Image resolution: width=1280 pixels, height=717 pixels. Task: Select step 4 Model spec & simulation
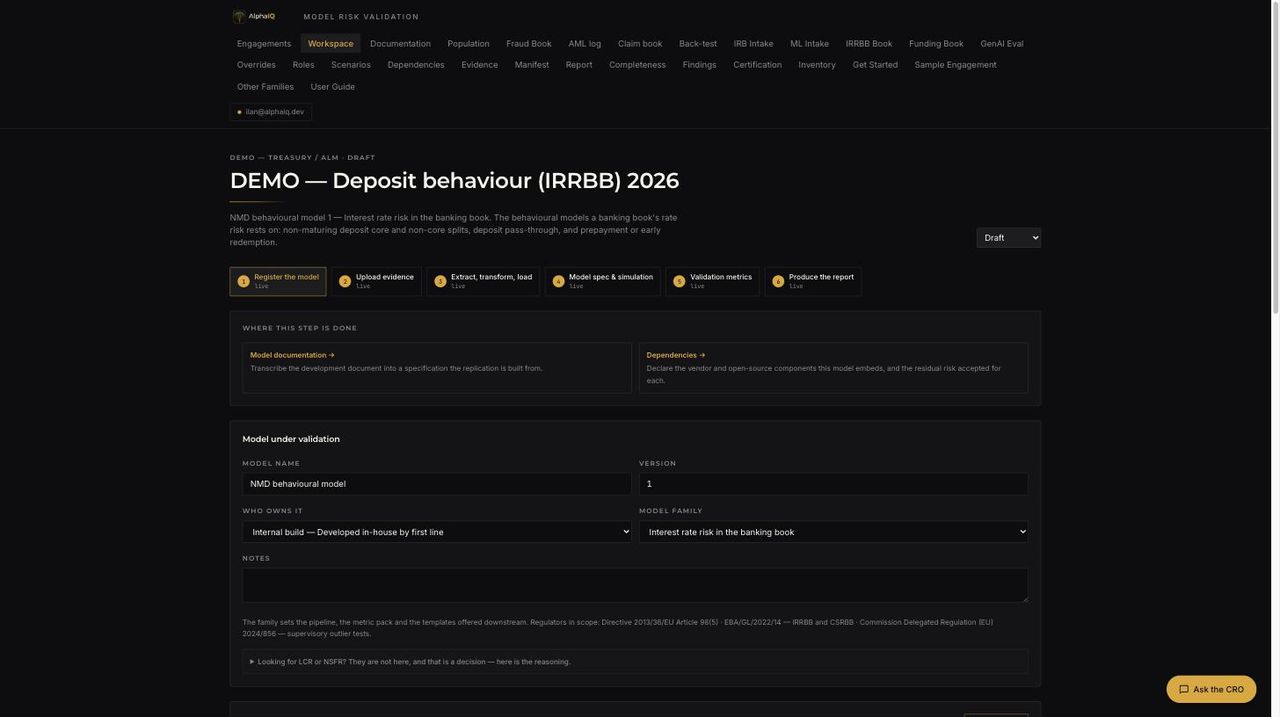click(603, 282)
